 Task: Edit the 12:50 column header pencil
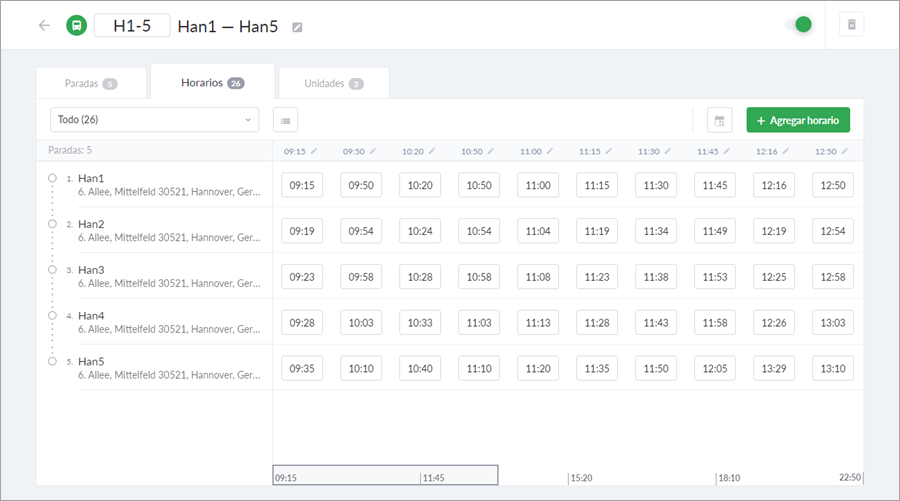(845, 151)
